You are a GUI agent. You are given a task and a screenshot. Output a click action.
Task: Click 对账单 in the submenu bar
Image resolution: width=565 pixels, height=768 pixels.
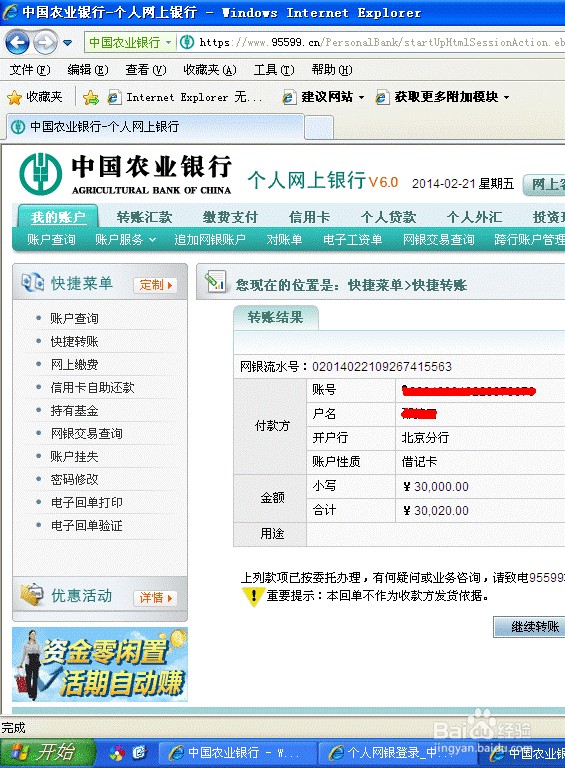coord(284,240)
